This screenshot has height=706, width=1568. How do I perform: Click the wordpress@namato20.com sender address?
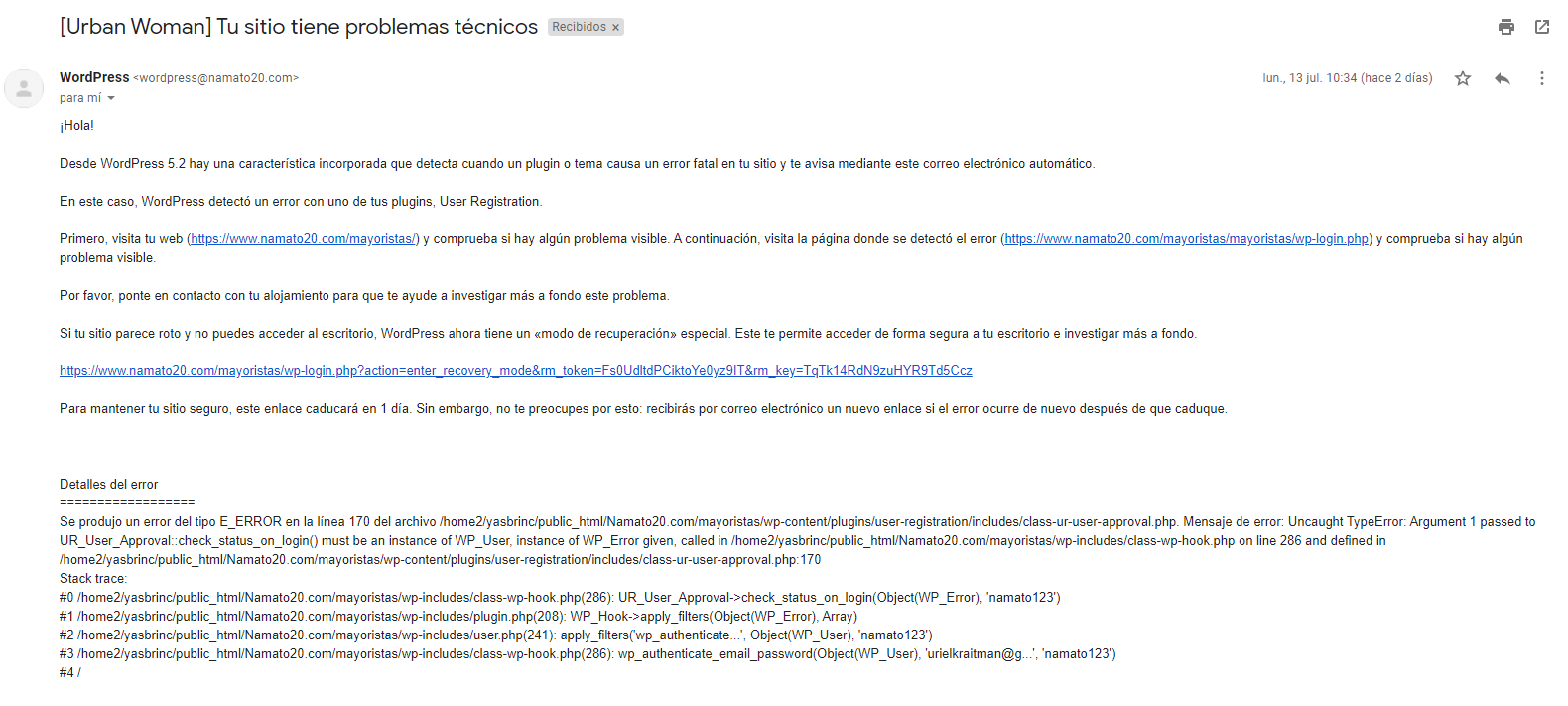[x=215, y=78]
